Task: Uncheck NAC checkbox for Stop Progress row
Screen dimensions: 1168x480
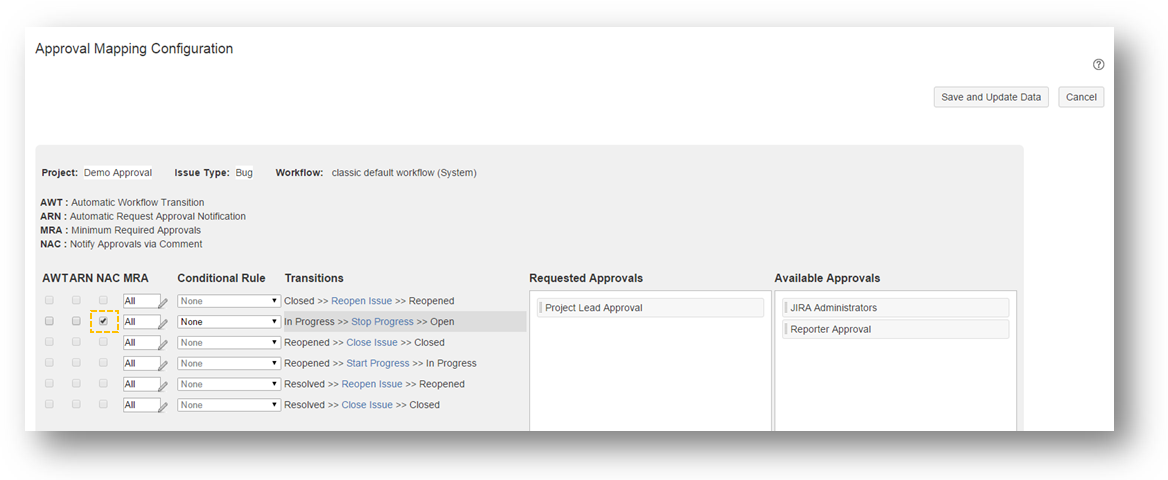Action: coord(103,321)
